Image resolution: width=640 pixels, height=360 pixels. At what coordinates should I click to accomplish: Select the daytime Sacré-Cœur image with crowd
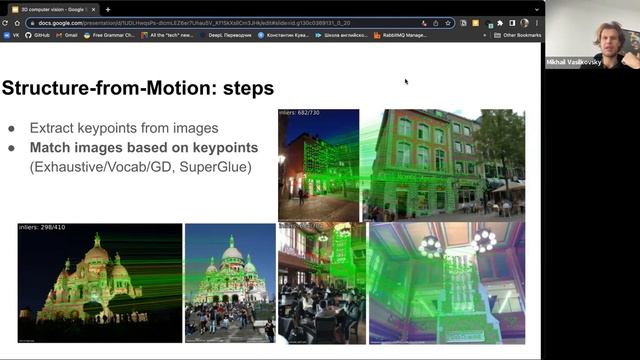pos(230,283)
